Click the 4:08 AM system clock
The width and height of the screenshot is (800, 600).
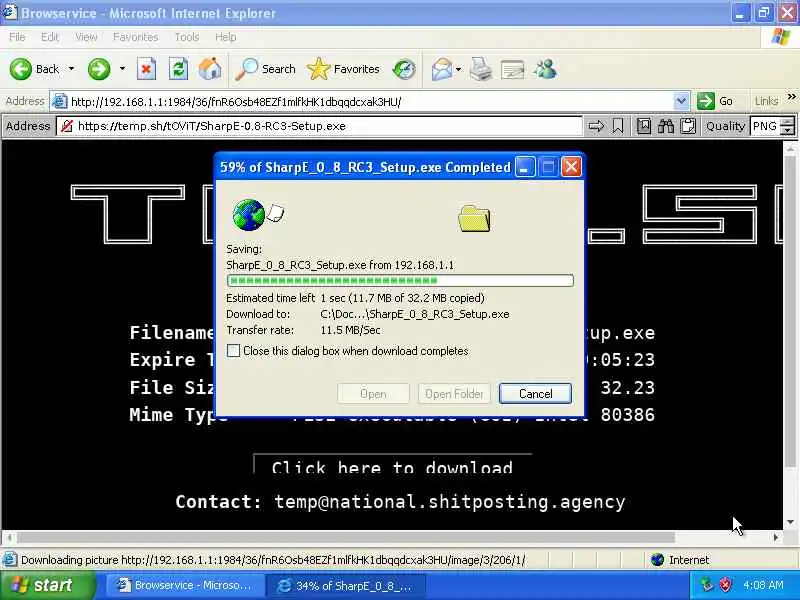(763, 585)
